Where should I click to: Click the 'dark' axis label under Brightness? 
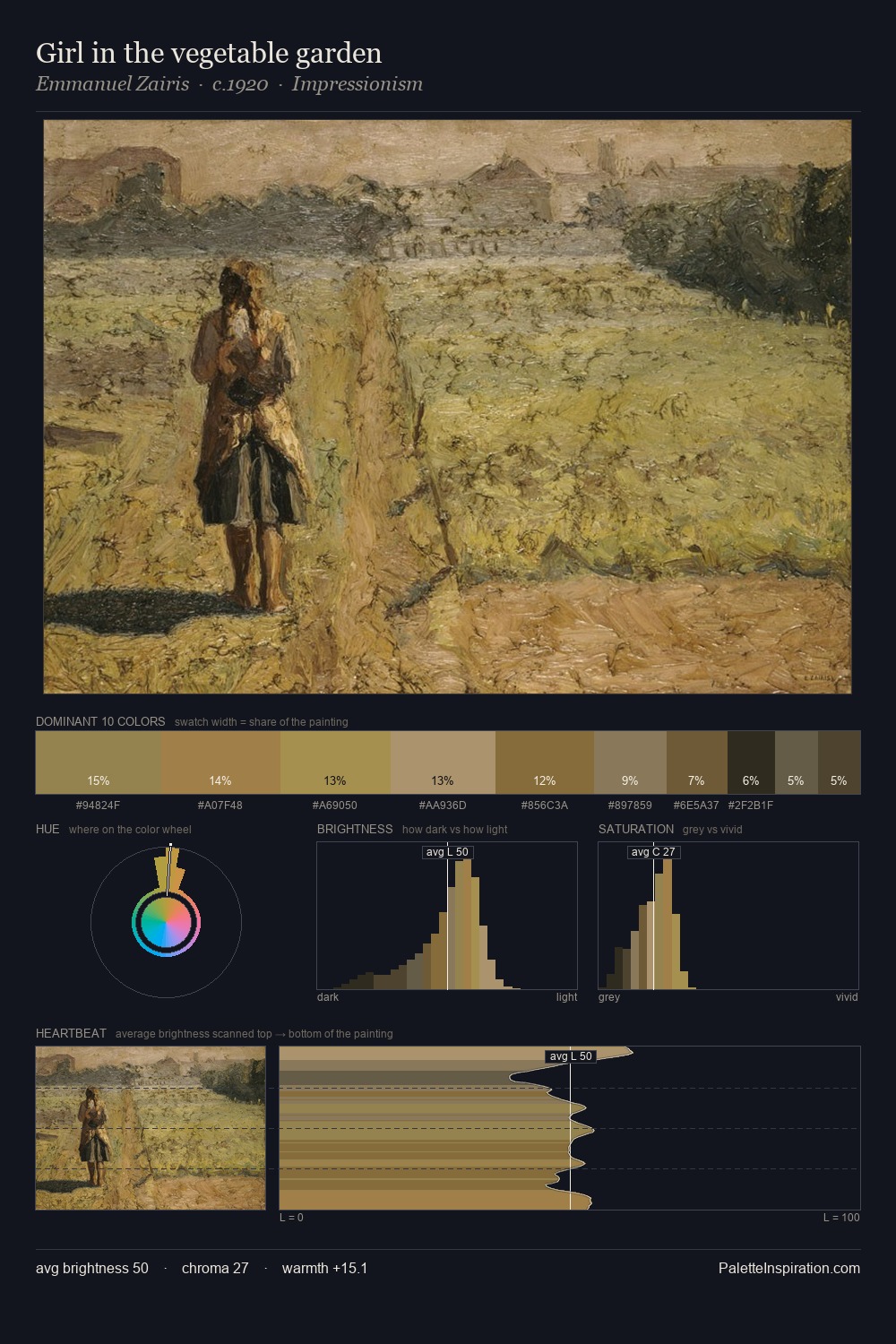click(x=328, y=997)
